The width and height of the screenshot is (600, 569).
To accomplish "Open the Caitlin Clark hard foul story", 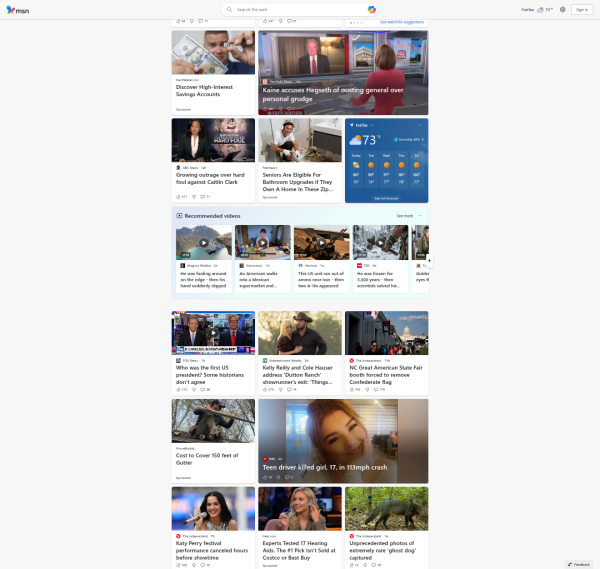I will [210, 178].
